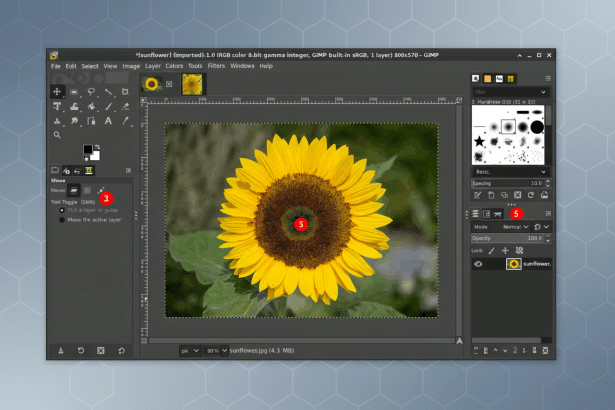Open the 'Basic.' brush tag dropdown

pos(510,172)
